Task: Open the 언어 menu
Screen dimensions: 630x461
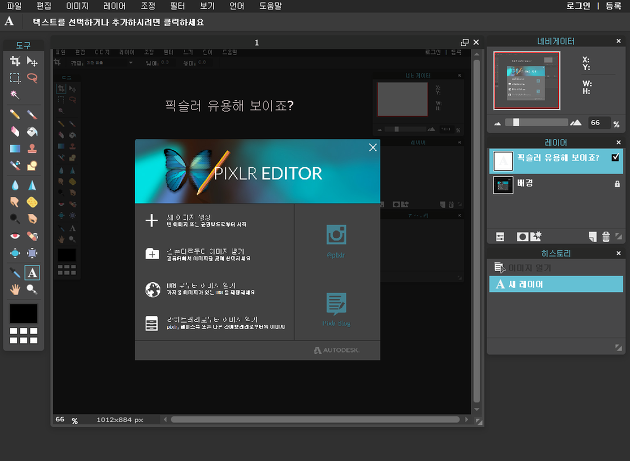Action: (237, 6)
